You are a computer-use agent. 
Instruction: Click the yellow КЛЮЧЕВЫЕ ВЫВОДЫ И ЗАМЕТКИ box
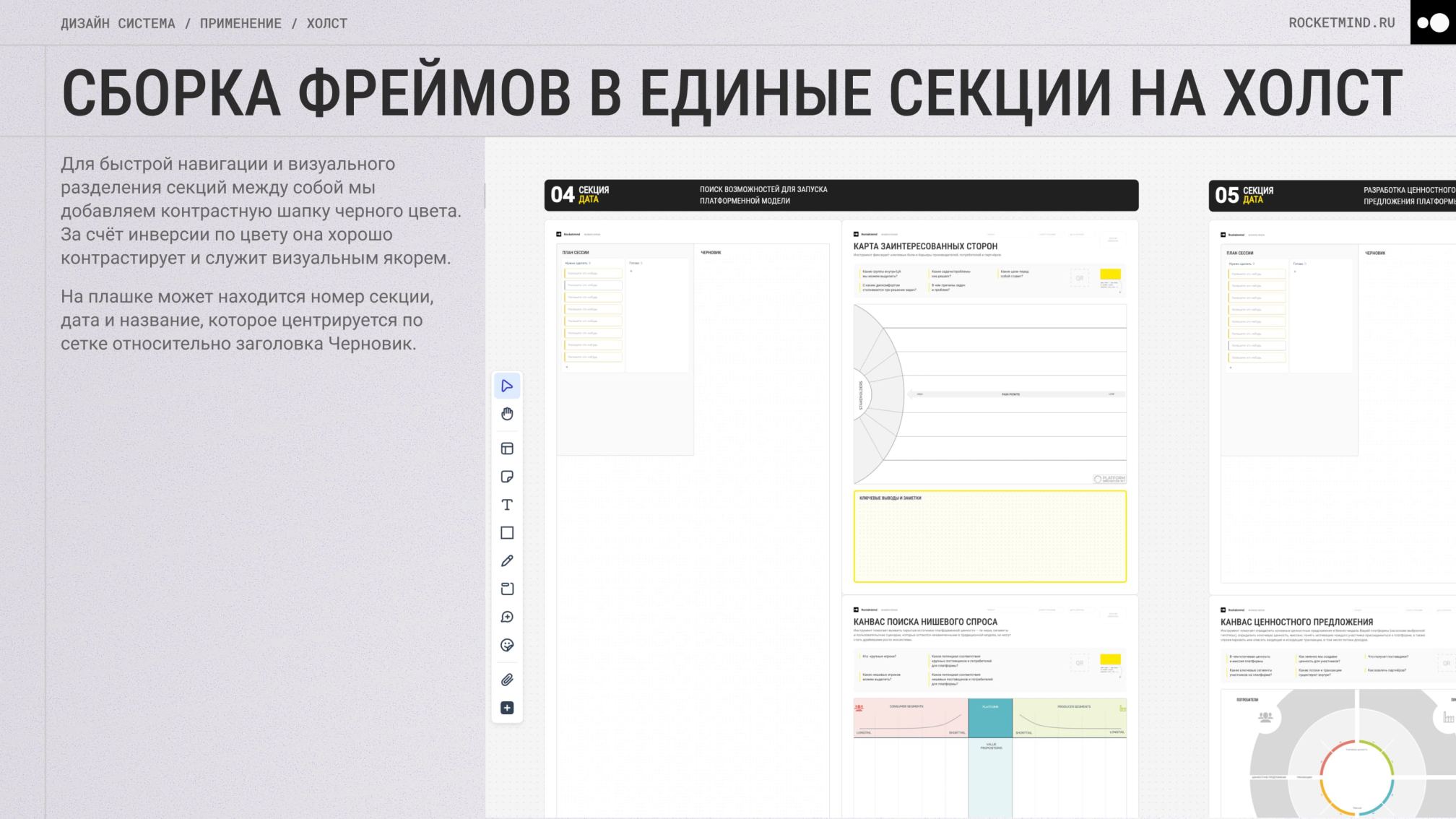pyautogui.click(x=990, y=537)
